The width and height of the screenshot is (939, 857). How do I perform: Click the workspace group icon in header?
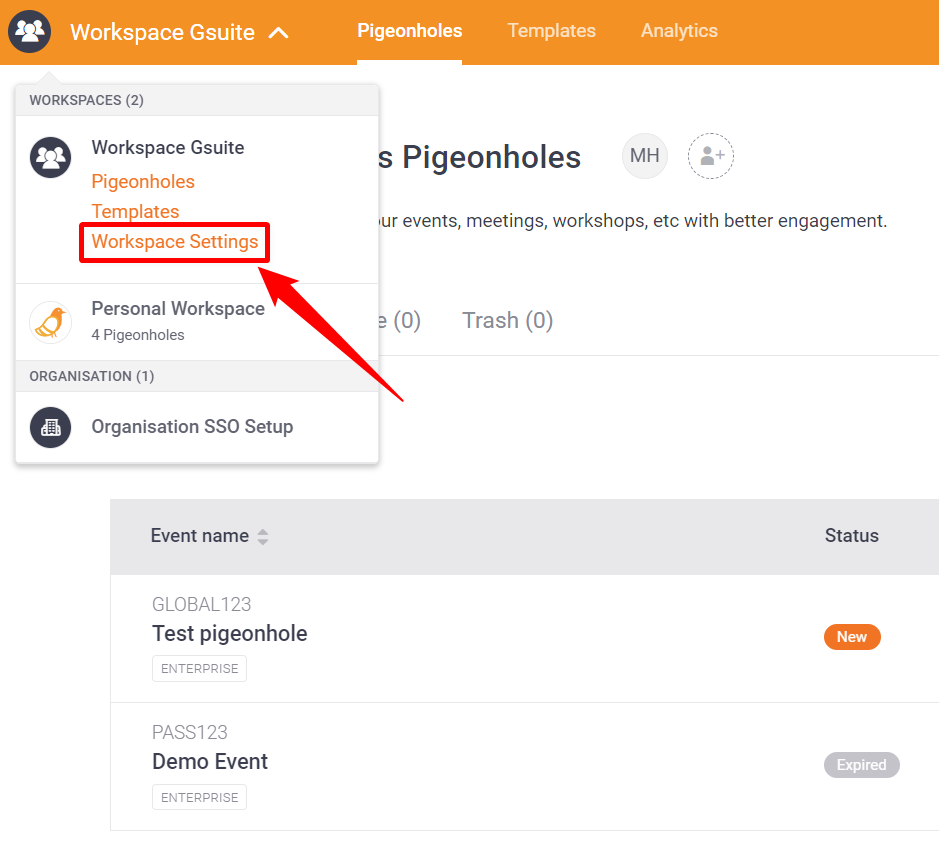[29, 31]
